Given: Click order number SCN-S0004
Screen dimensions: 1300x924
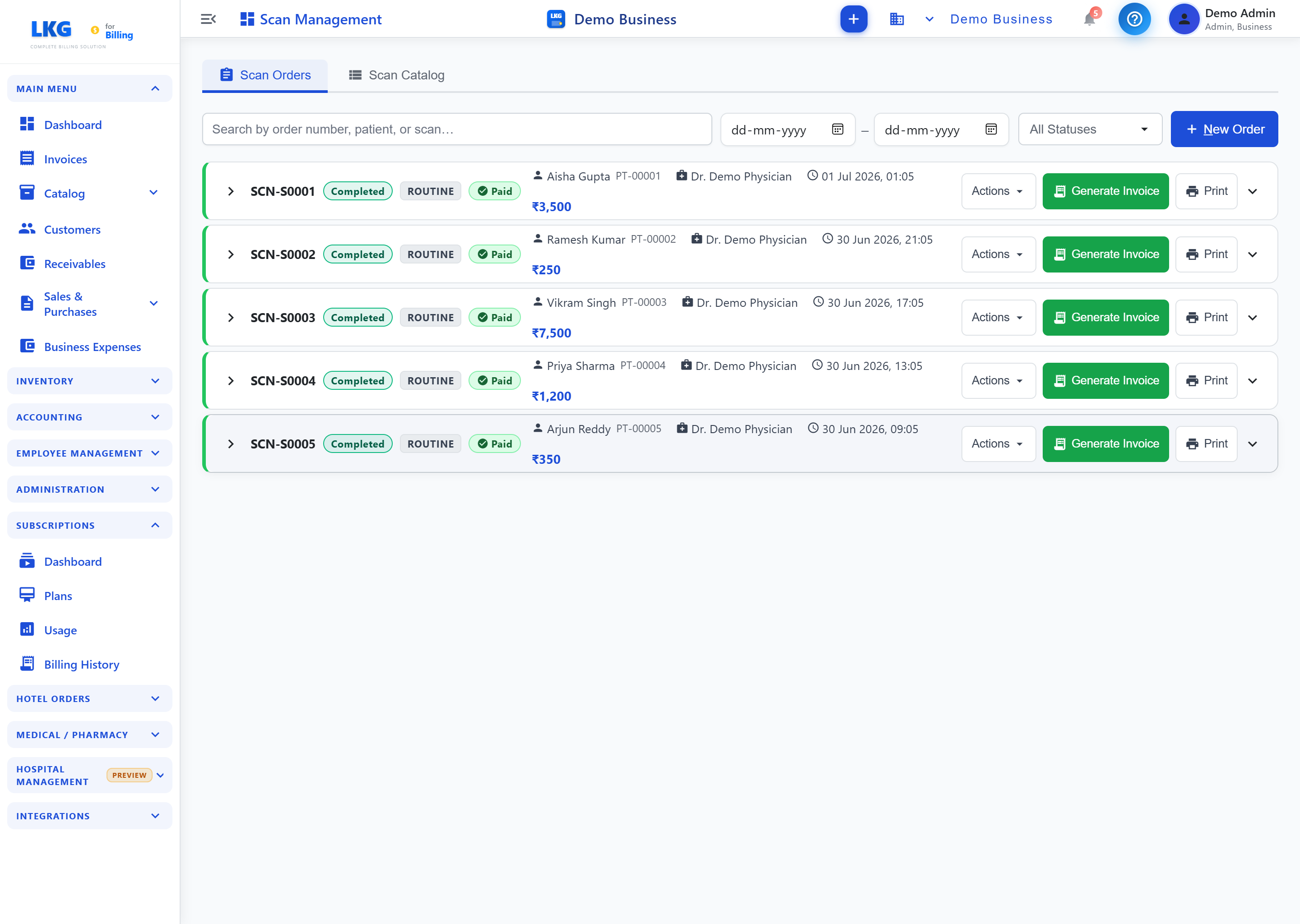Looking at the screenshot, I should pos(282,381).
